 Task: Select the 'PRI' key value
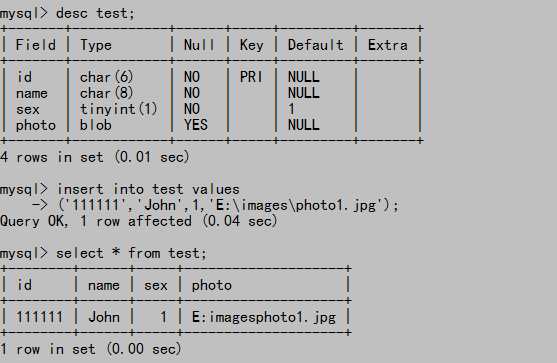click(251, 77)
